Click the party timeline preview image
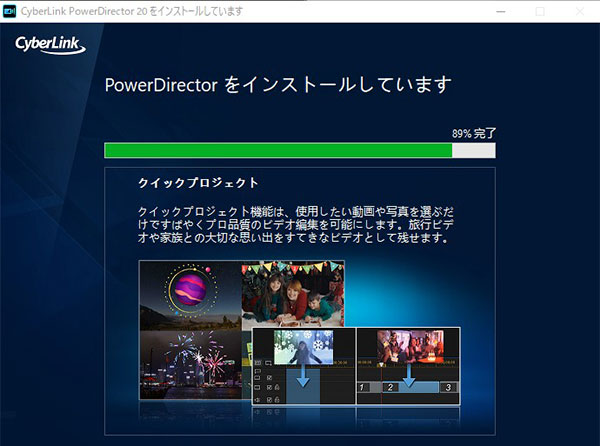 pos(410,347)
